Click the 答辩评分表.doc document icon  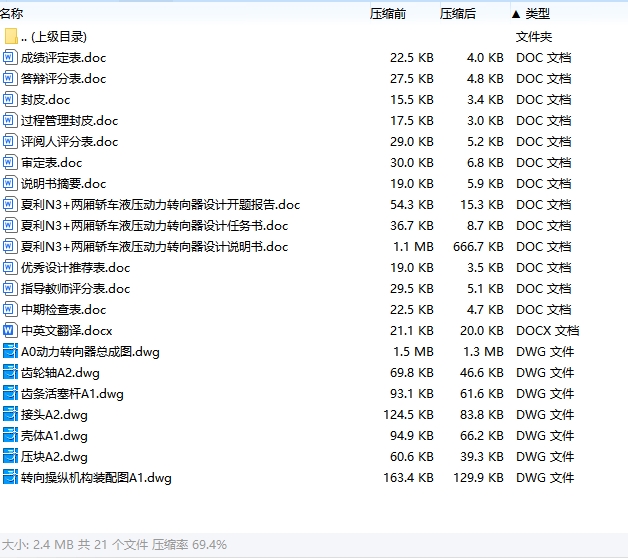(10, 78)
